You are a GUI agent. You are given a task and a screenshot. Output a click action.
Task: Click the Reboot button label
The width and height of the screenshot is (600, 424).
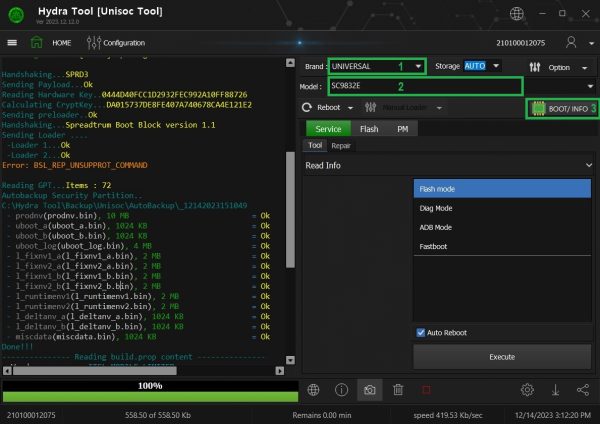click(329, 108)
